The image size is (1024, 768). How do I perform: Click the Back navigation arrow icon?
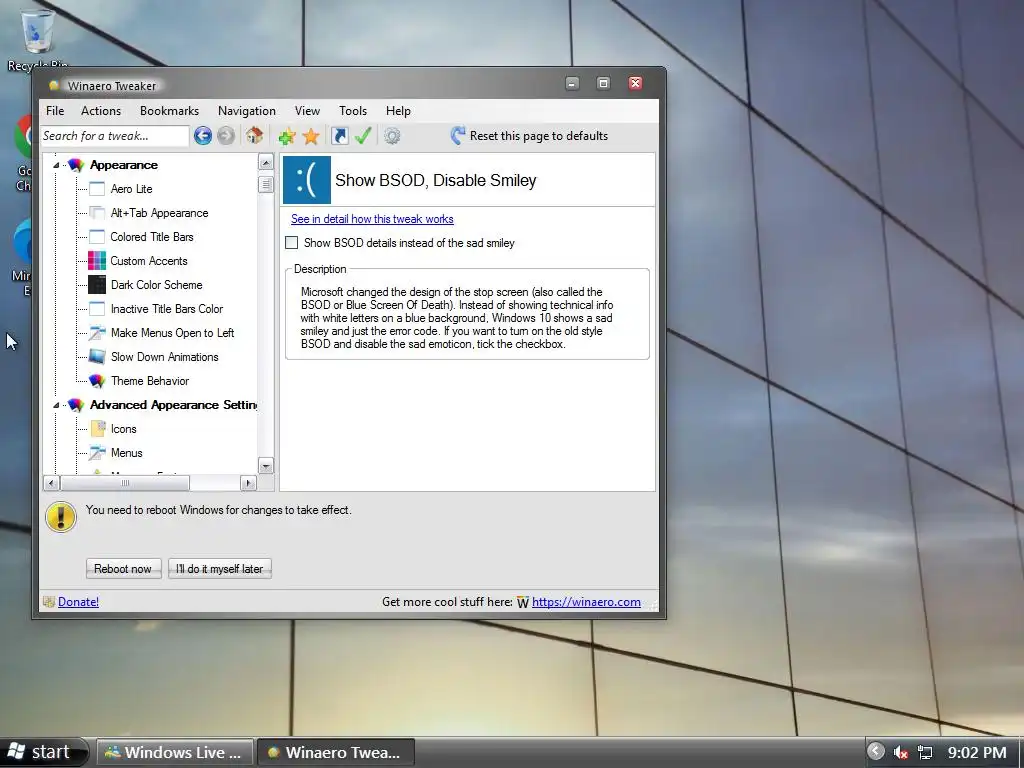pyautogui.click(x=202, y=136)
